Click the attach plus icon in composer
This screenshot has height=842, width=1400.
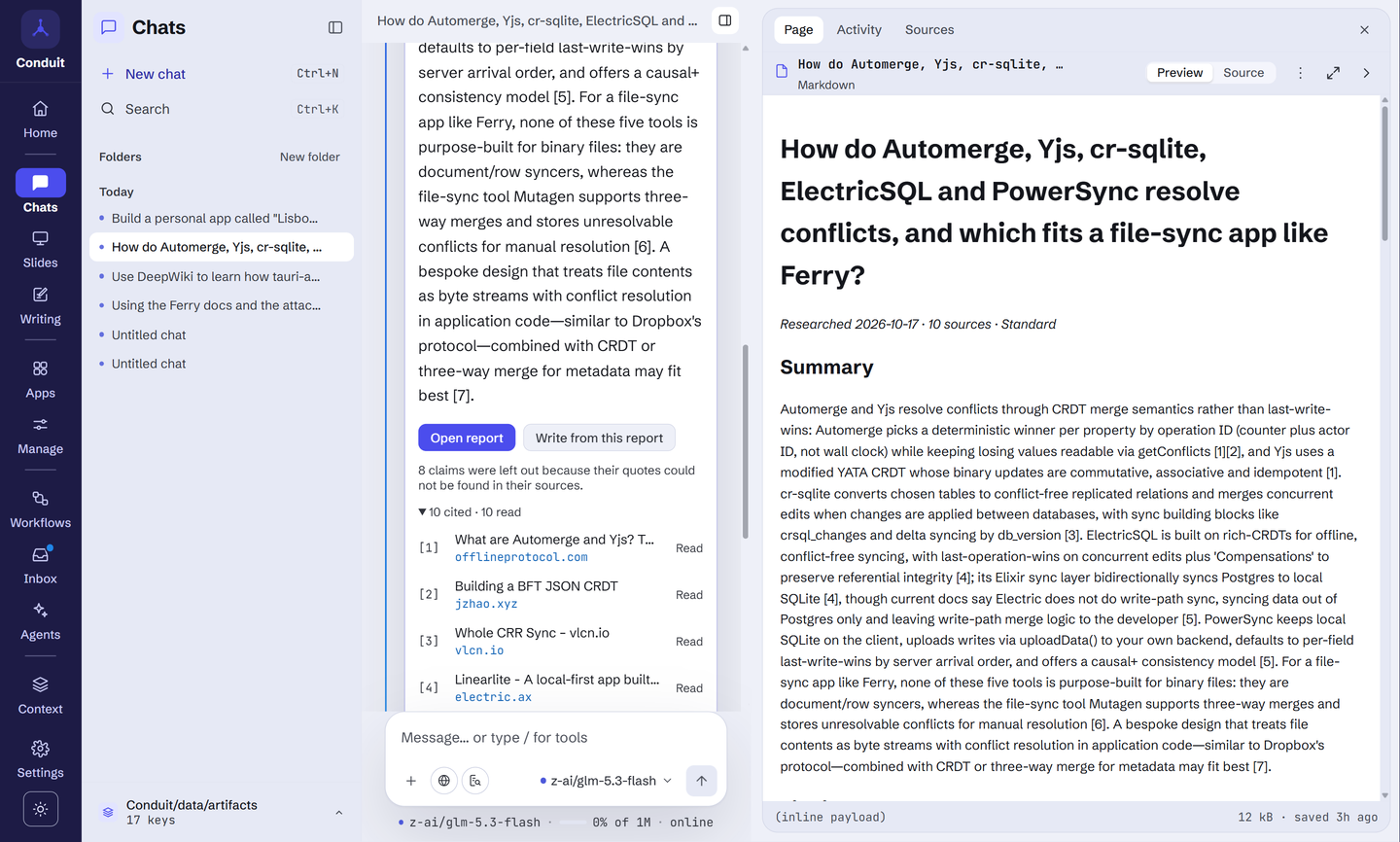(x=411, y=781)
